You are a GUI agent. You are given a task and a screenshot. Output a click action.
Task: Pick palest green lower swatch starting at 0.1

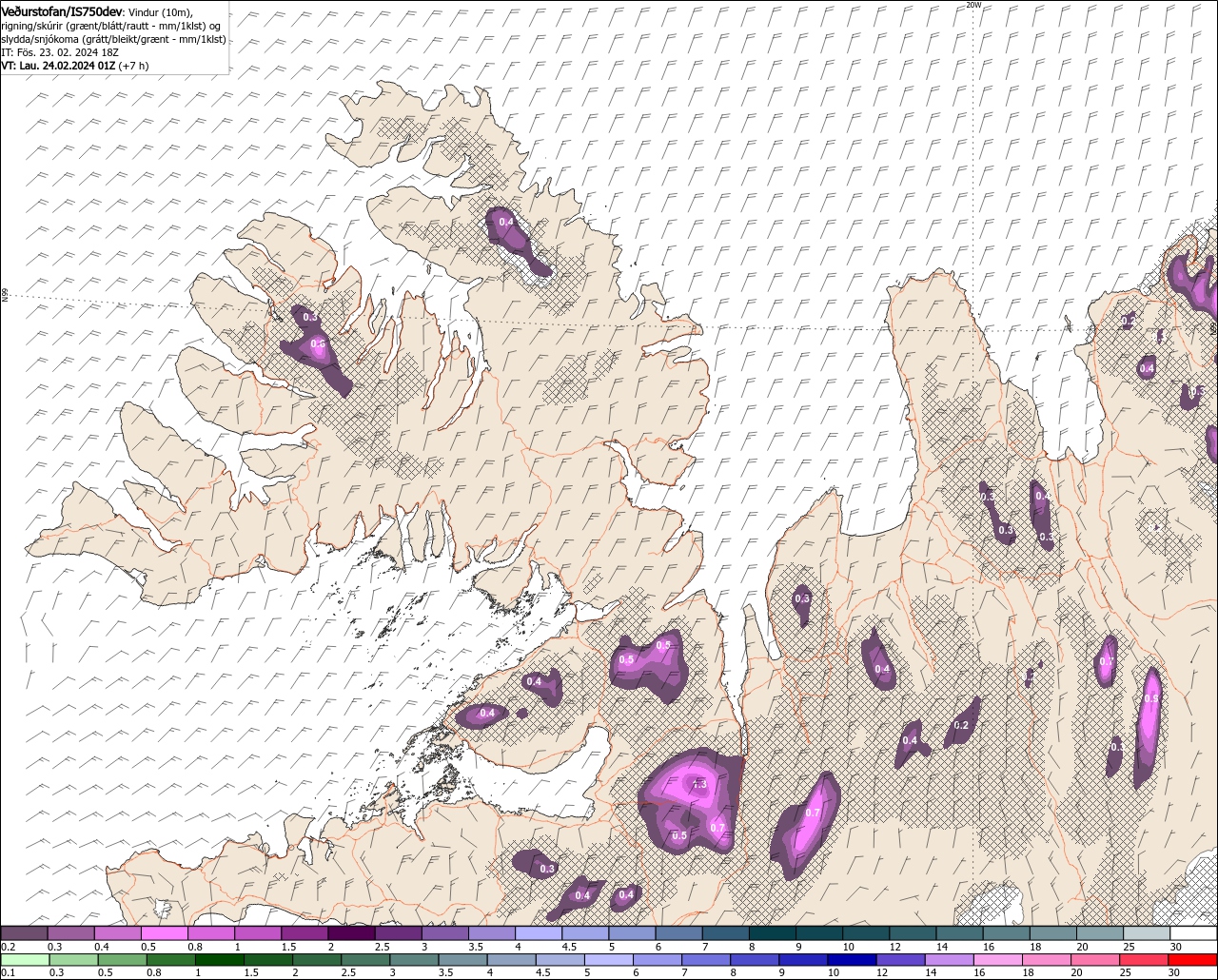click(25, 960)
